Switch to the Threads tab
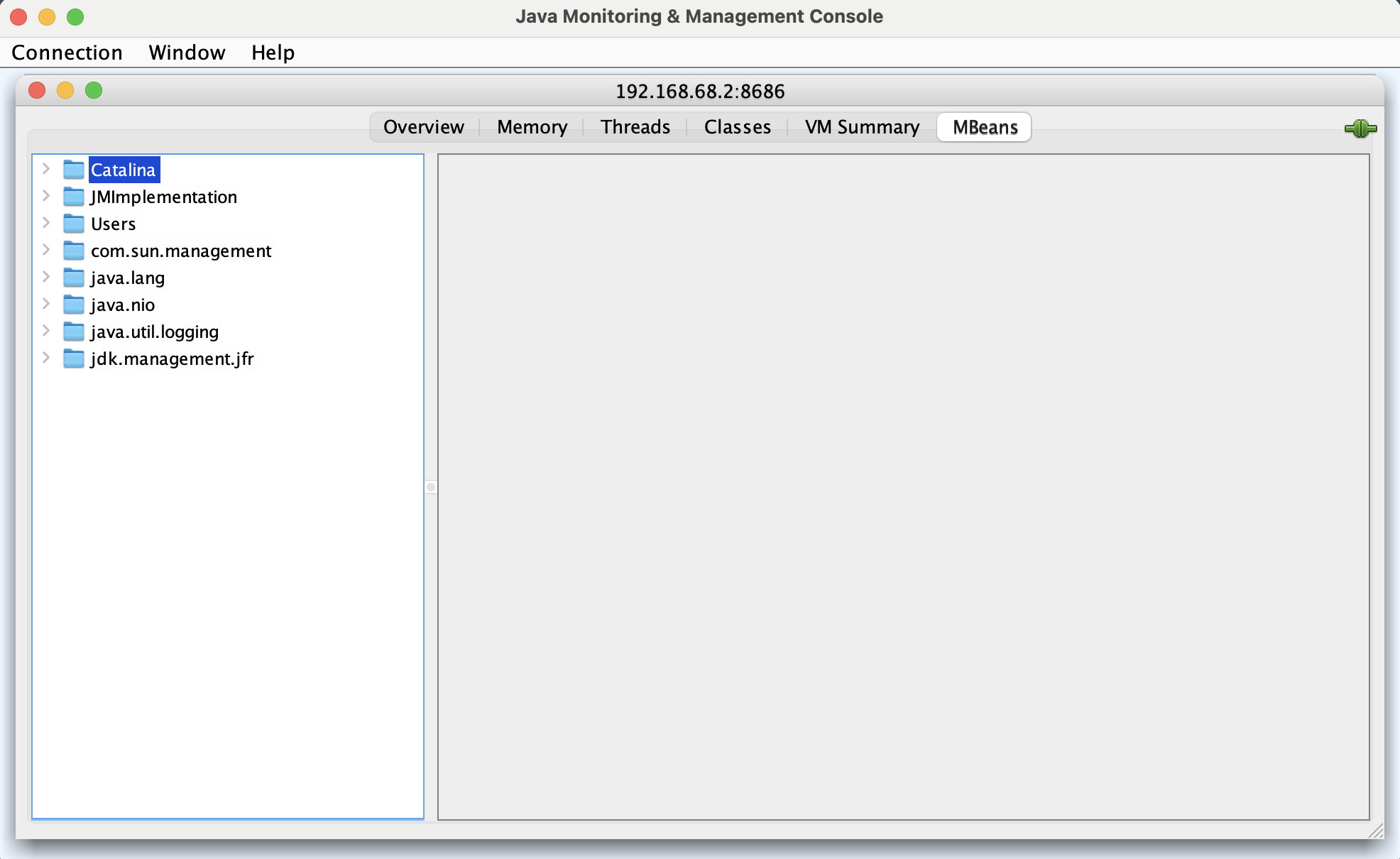The height and width of the screenshot is (859, 1400). click(635, 127)
